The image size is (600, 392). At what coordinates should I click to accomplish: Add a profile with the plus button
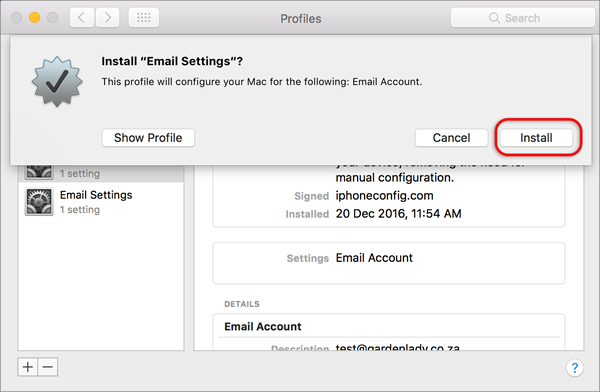[x=28, y=367]
